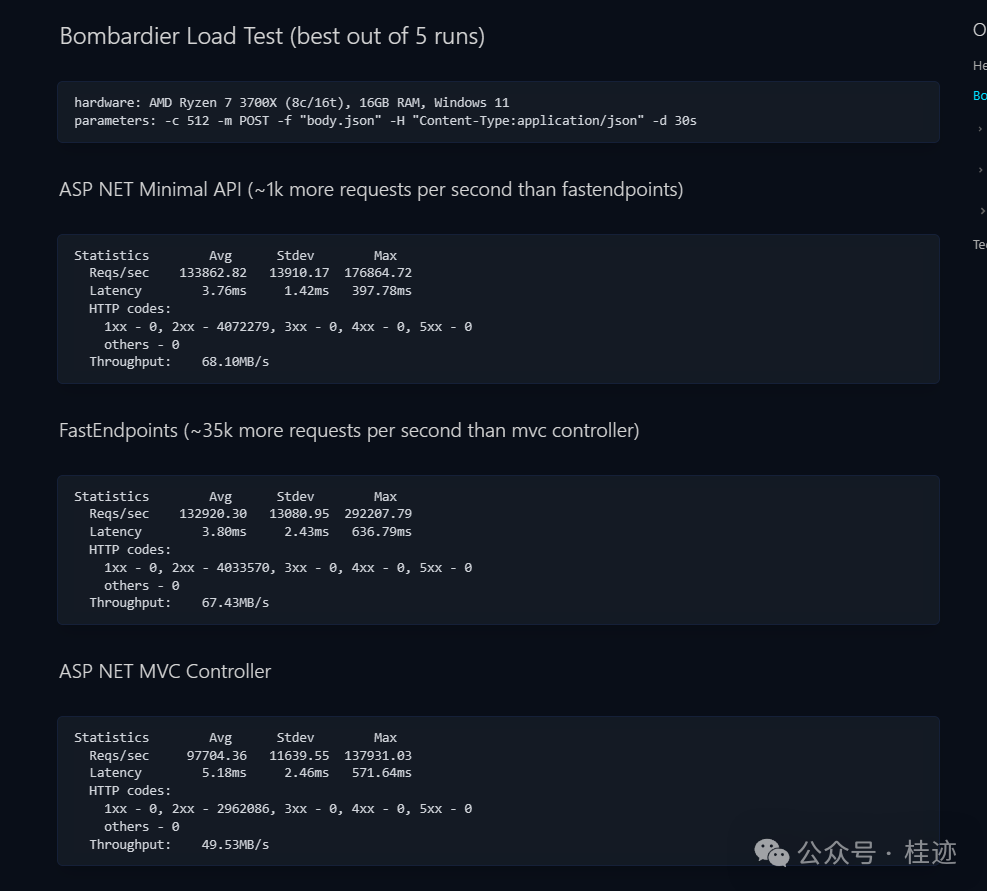Click the parameters command line in code block
The image size is (987, 891).
tap(385, 120)
